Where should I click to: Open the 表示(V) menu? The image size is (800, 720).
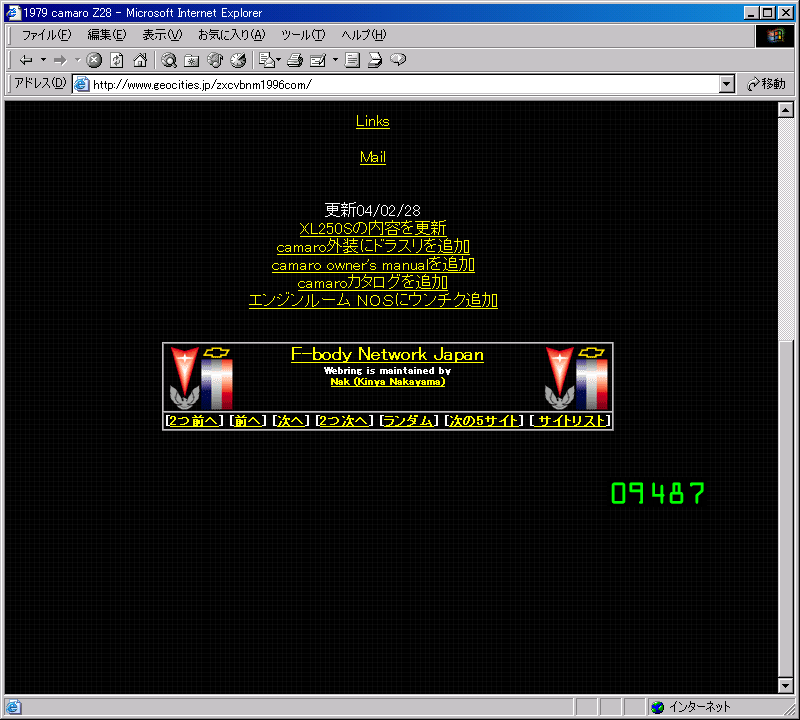[x=162, y=35]
